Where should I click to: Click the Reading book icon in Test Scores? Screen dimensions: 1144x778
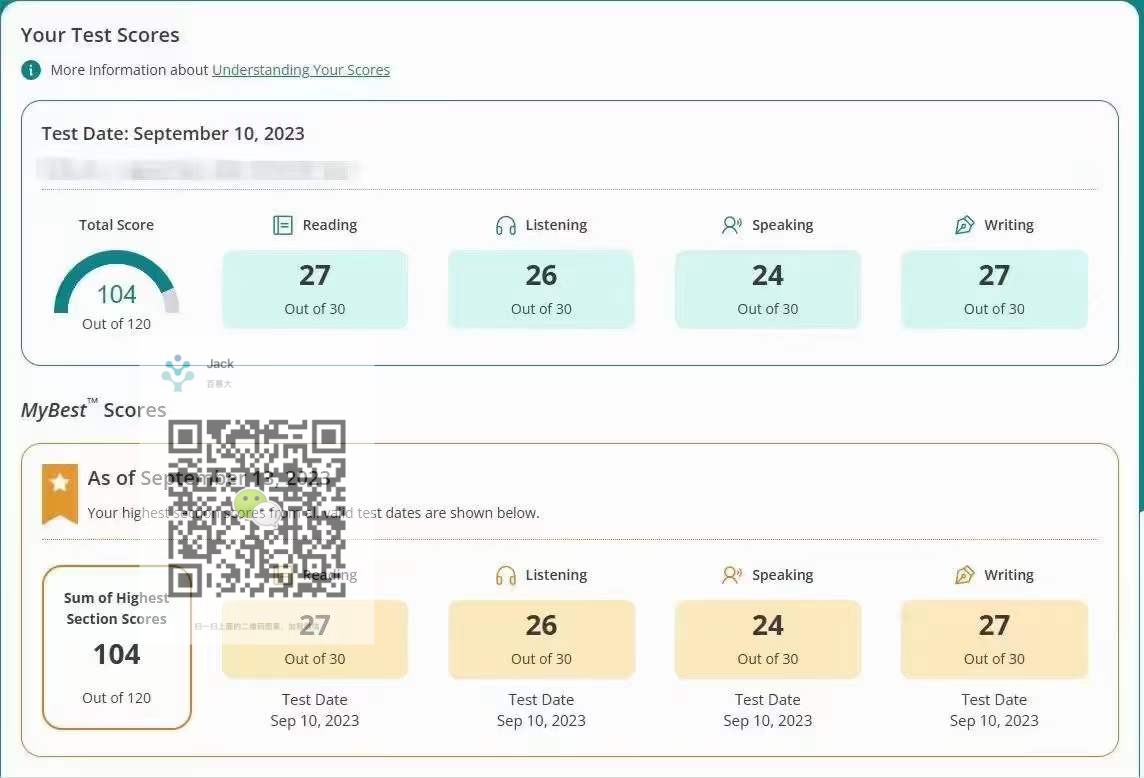coord(282,225)
